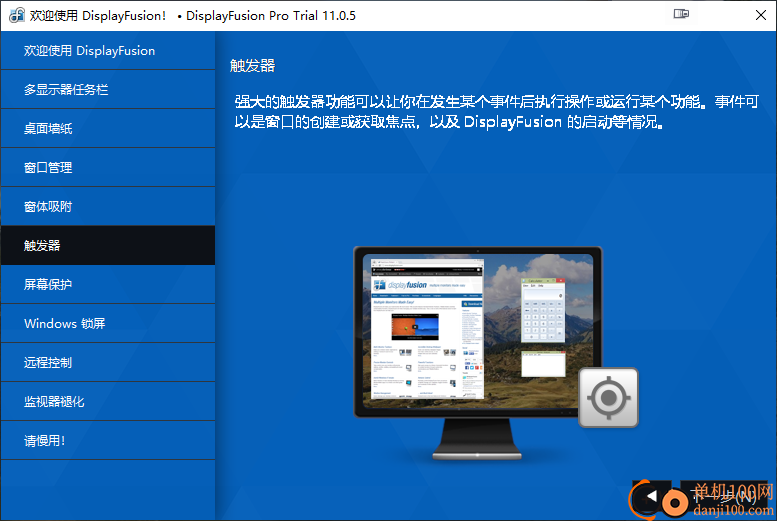
Task: Open the 屏幕保护 section
Action: [108, 285]
